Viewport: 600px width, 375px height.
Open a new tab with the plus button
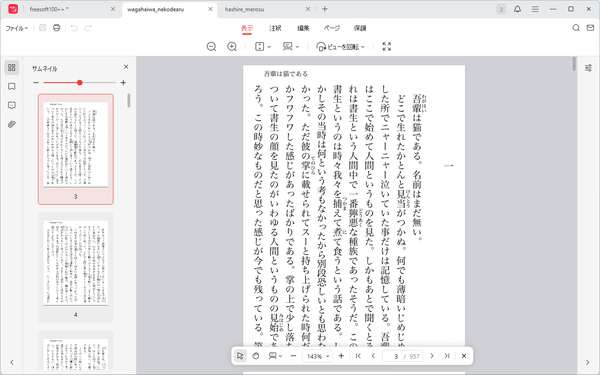coord(324,9)
